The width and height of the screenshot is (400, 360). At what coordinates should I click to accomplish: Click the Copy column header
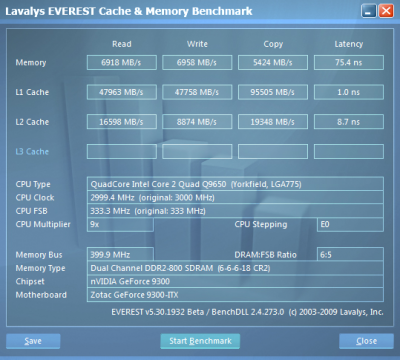(x=273, y=44)
